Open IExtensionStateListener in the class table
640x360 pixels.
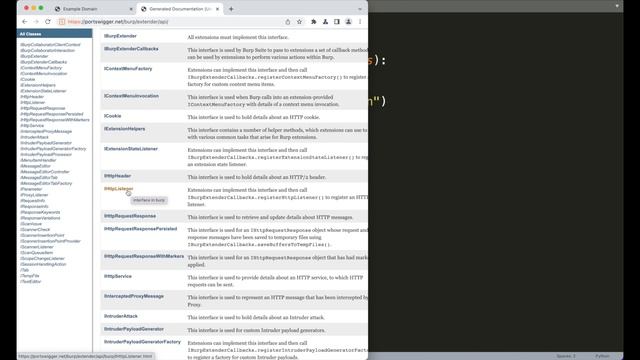coord(131,149)
